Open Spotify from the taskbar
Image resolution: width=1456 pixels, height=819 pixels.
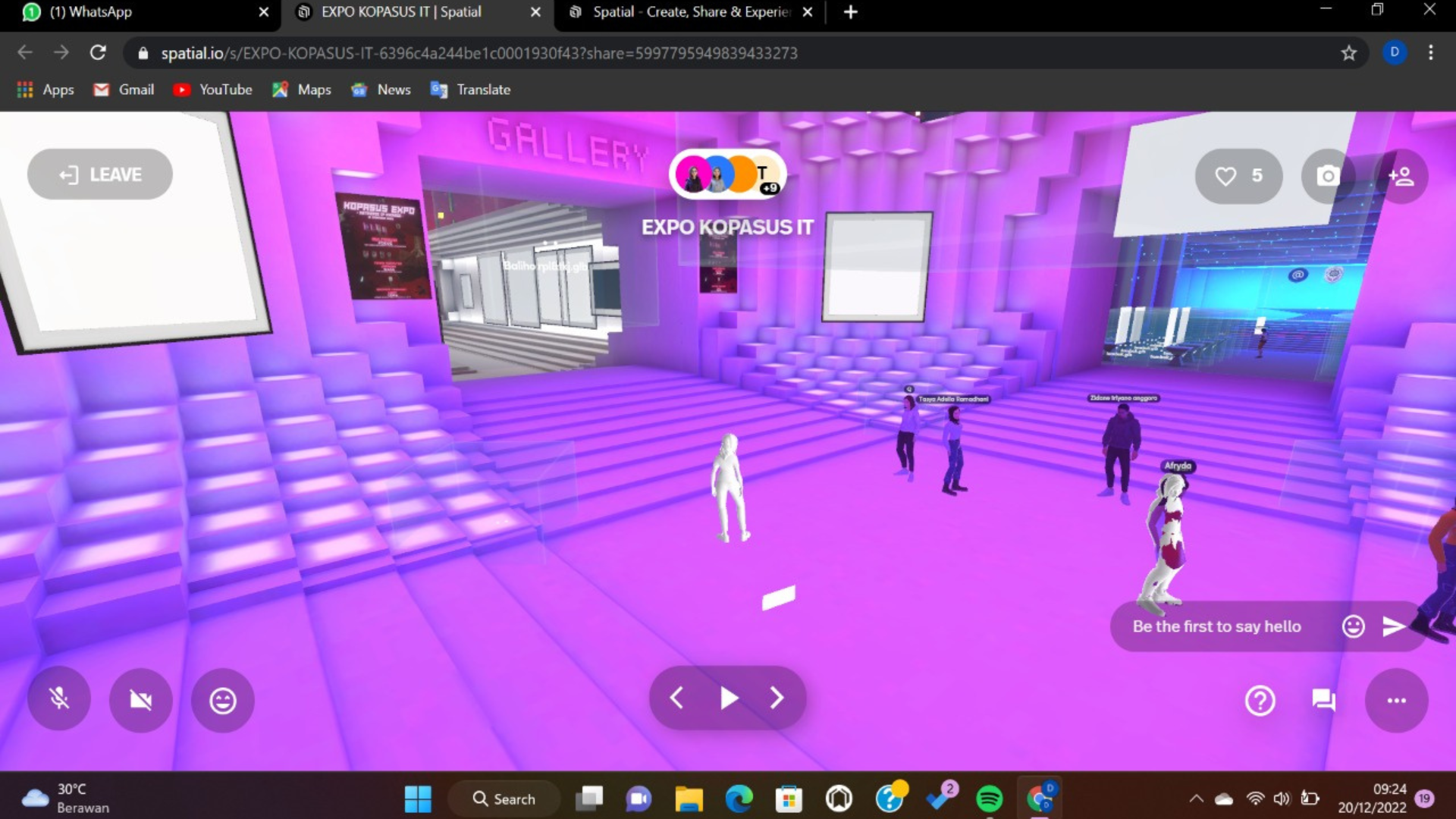pyautogui.click(x=989, y=799)
